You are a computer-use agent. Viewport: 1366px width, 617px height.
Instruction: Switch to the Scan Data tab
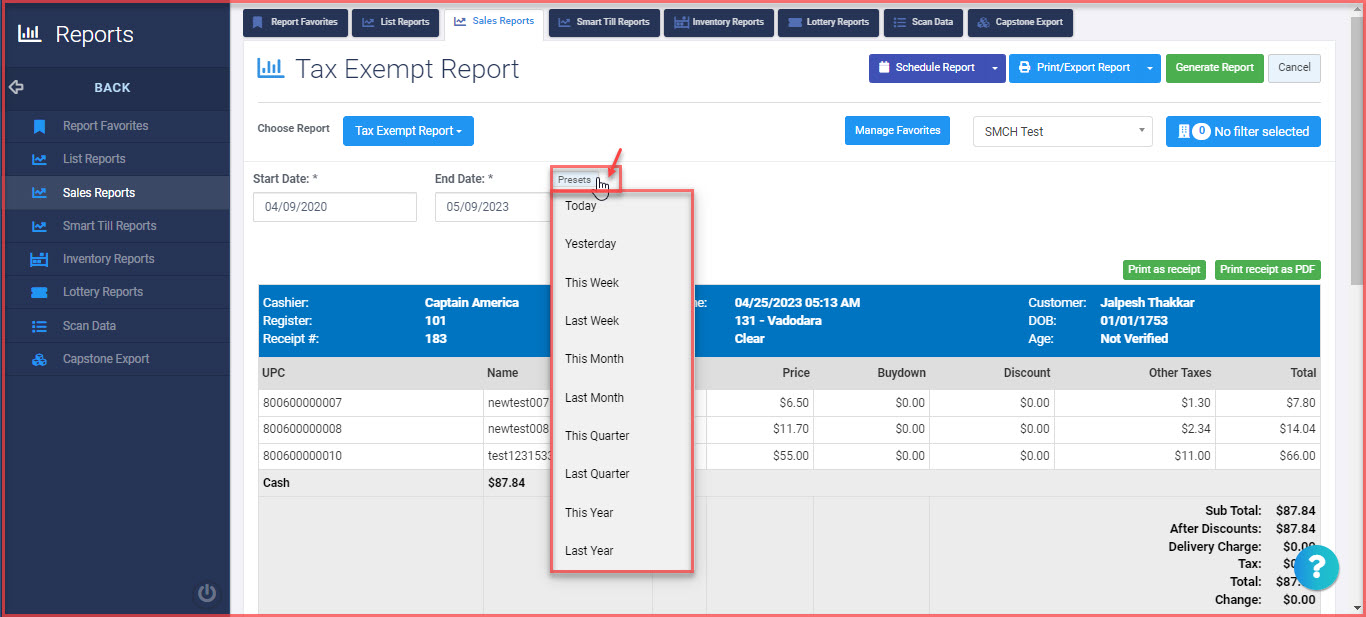point(924,22)
